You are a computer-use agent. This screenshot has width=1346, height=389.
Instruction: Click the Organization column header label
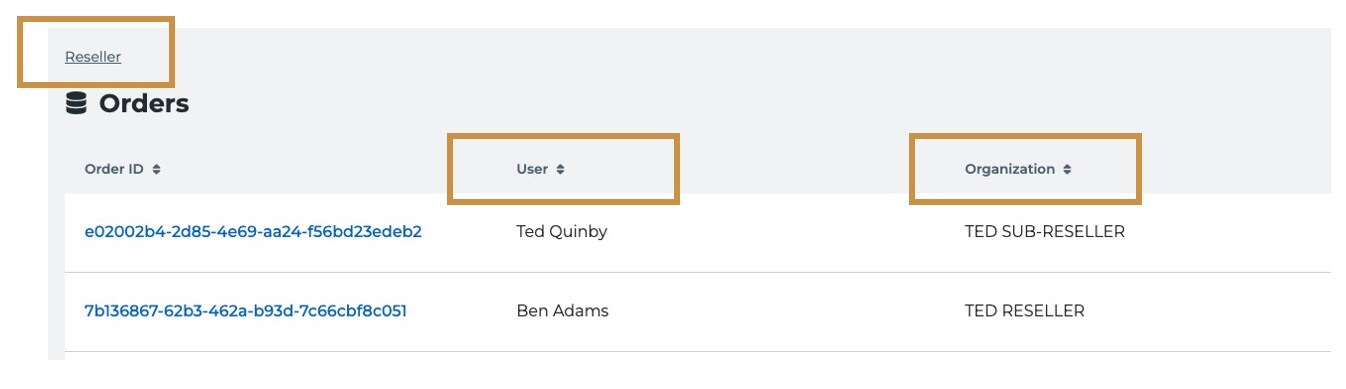tap(1010, 170)
